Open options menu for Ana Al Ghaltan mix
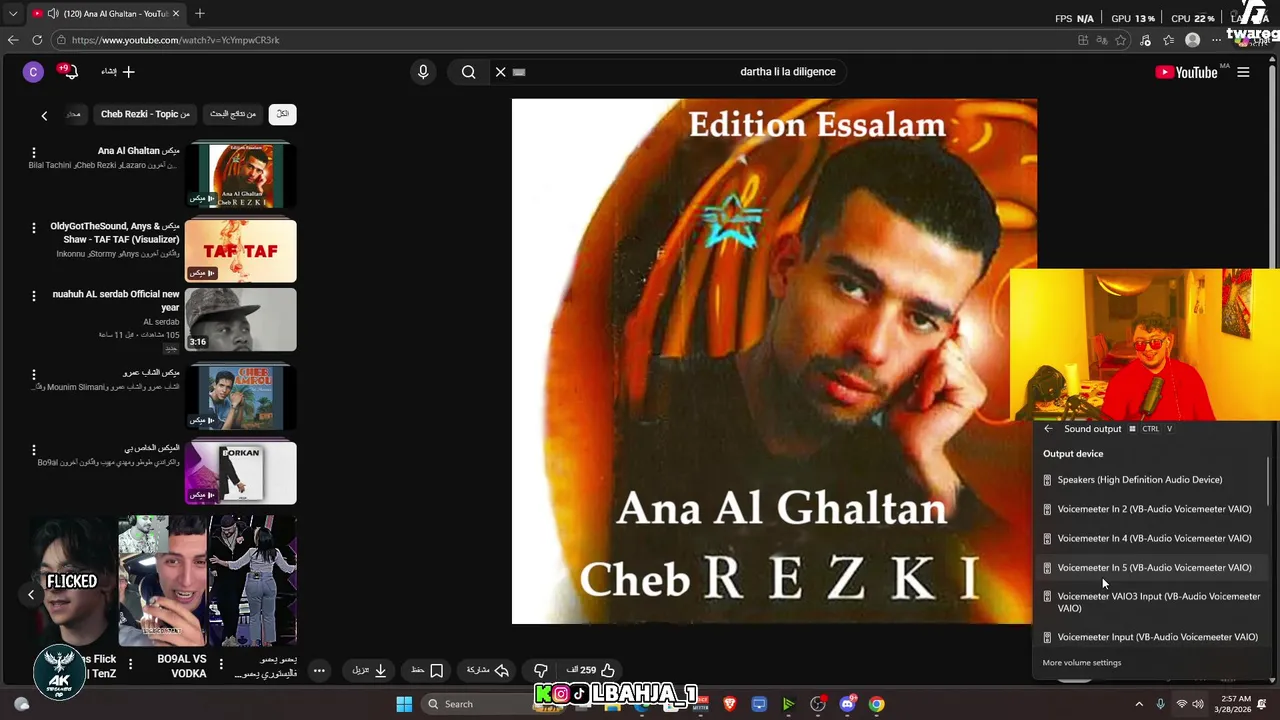Image resolution: width=1280 pixels, height=720 pixels. tap(34, 153)
